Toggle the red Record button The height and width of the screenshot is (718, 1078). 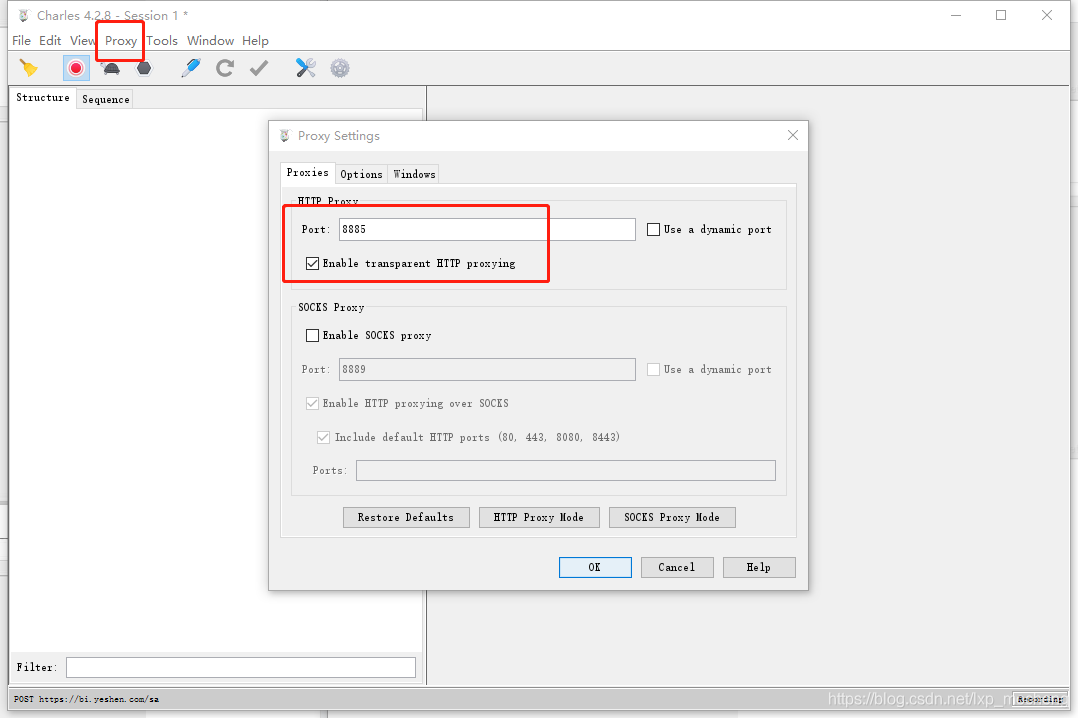76,68
